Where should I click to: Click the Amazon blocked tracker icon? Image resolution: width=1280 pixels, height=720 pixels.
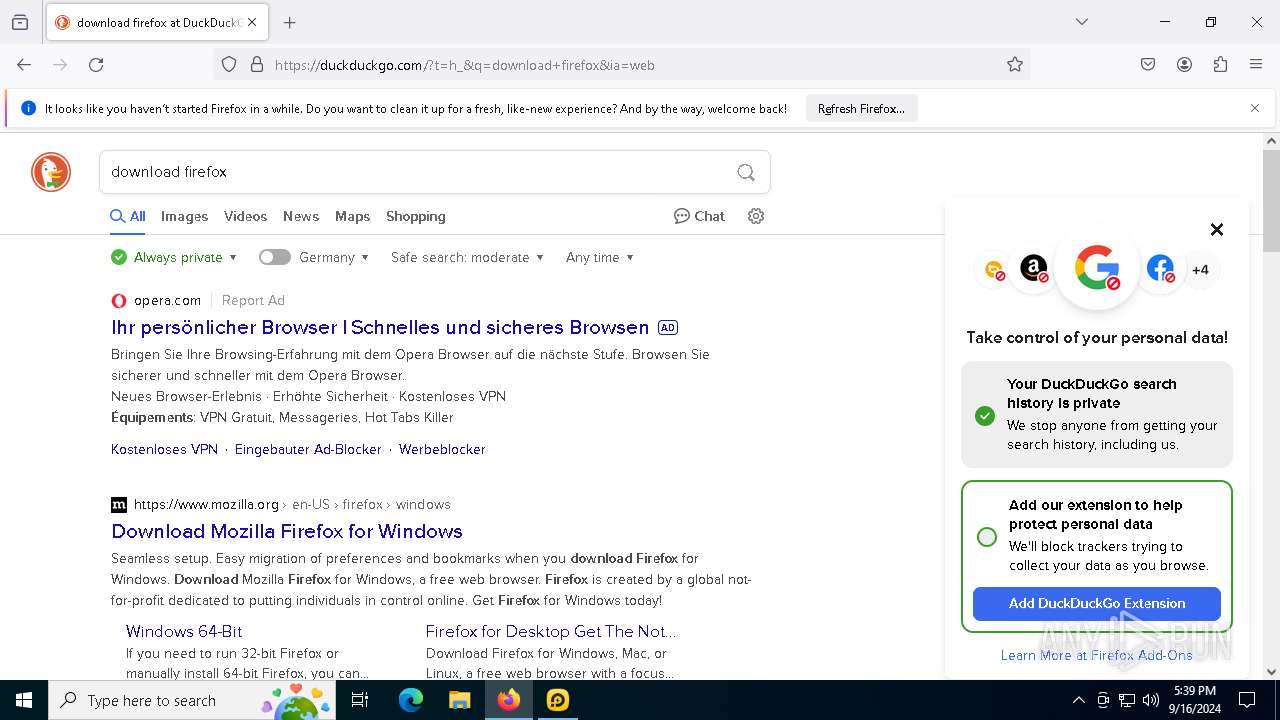(1034, 268)
